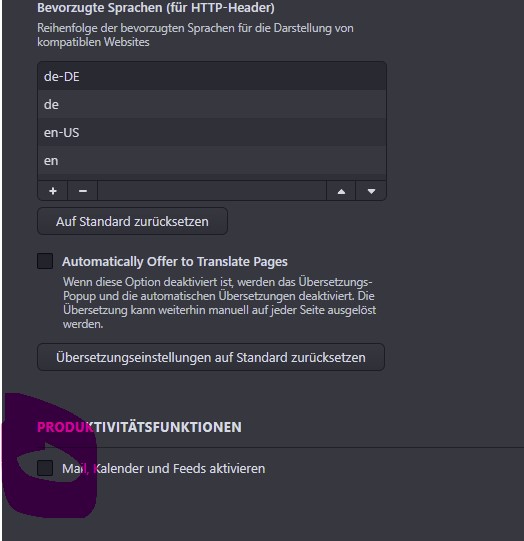Move selected language down with the arrow
Viewport: 524px width, 541px height.
[371, 191]
